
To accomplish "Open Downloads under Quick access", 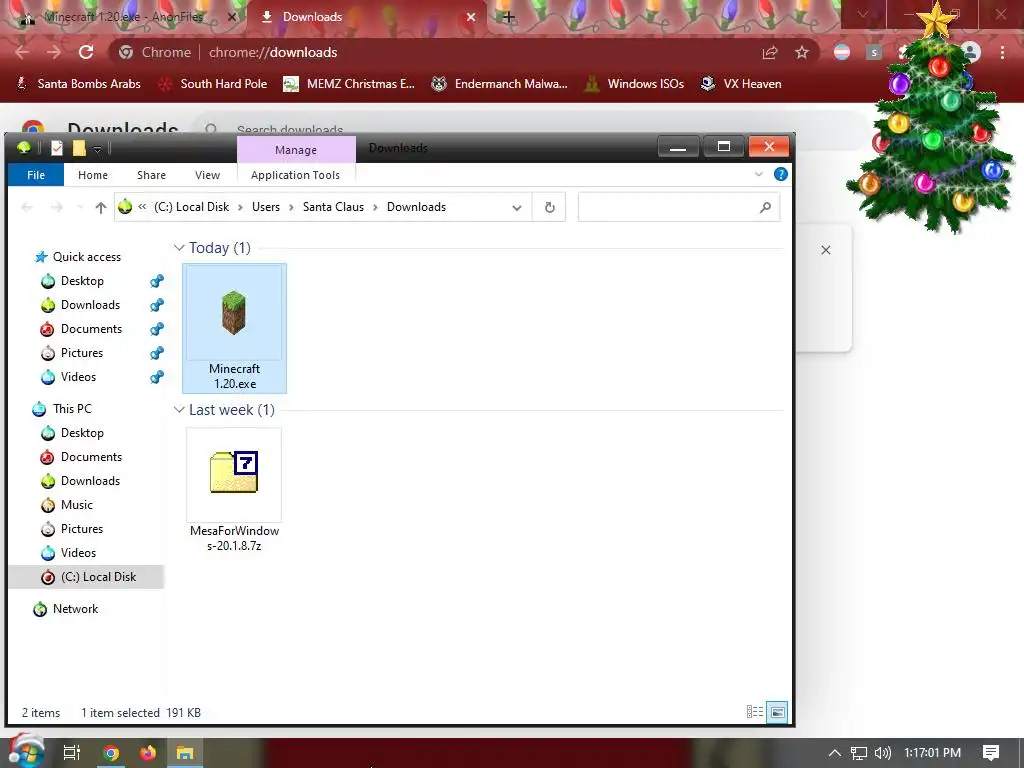I will pyautogui.click(x=90, y=305).
